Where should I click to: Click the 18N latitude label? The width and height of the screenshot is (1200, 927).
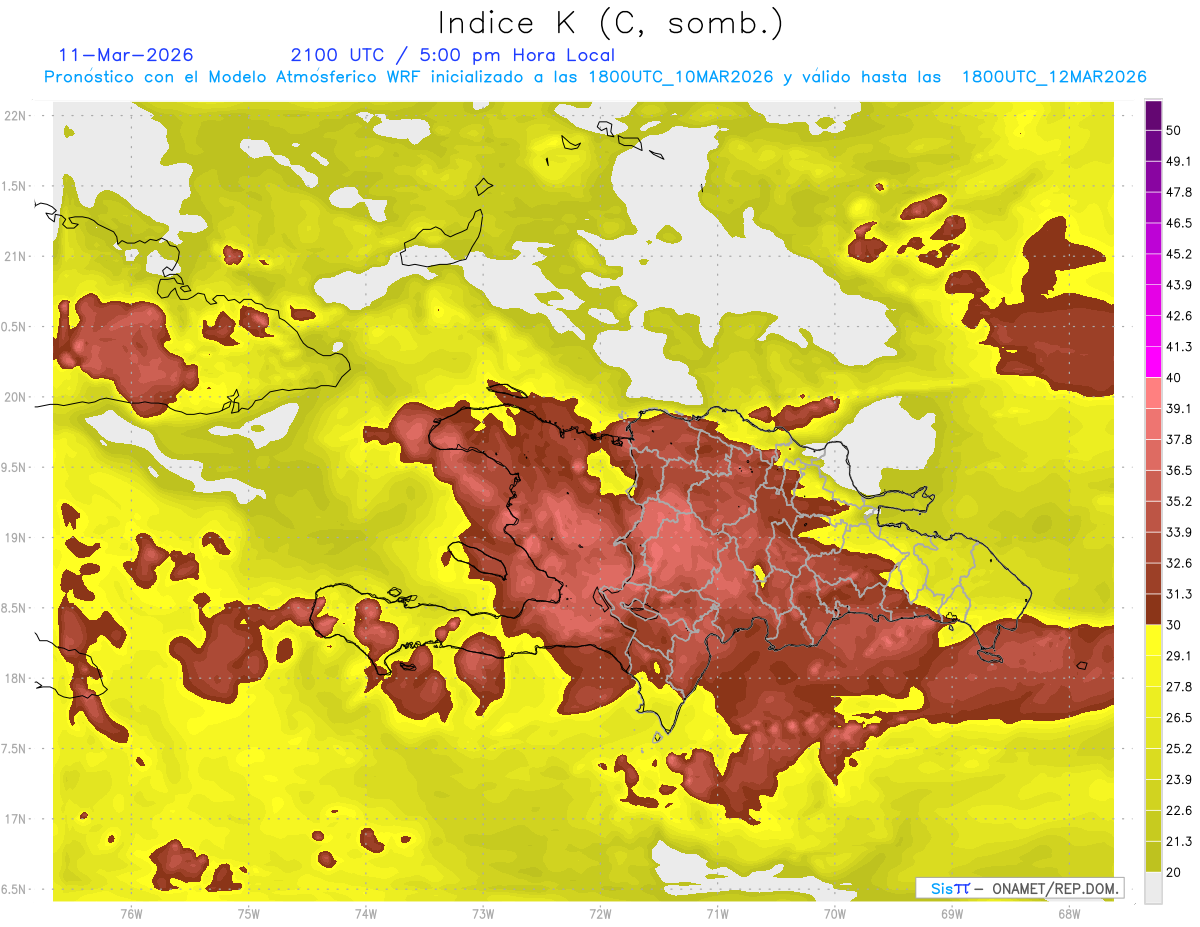click(17, 679)
